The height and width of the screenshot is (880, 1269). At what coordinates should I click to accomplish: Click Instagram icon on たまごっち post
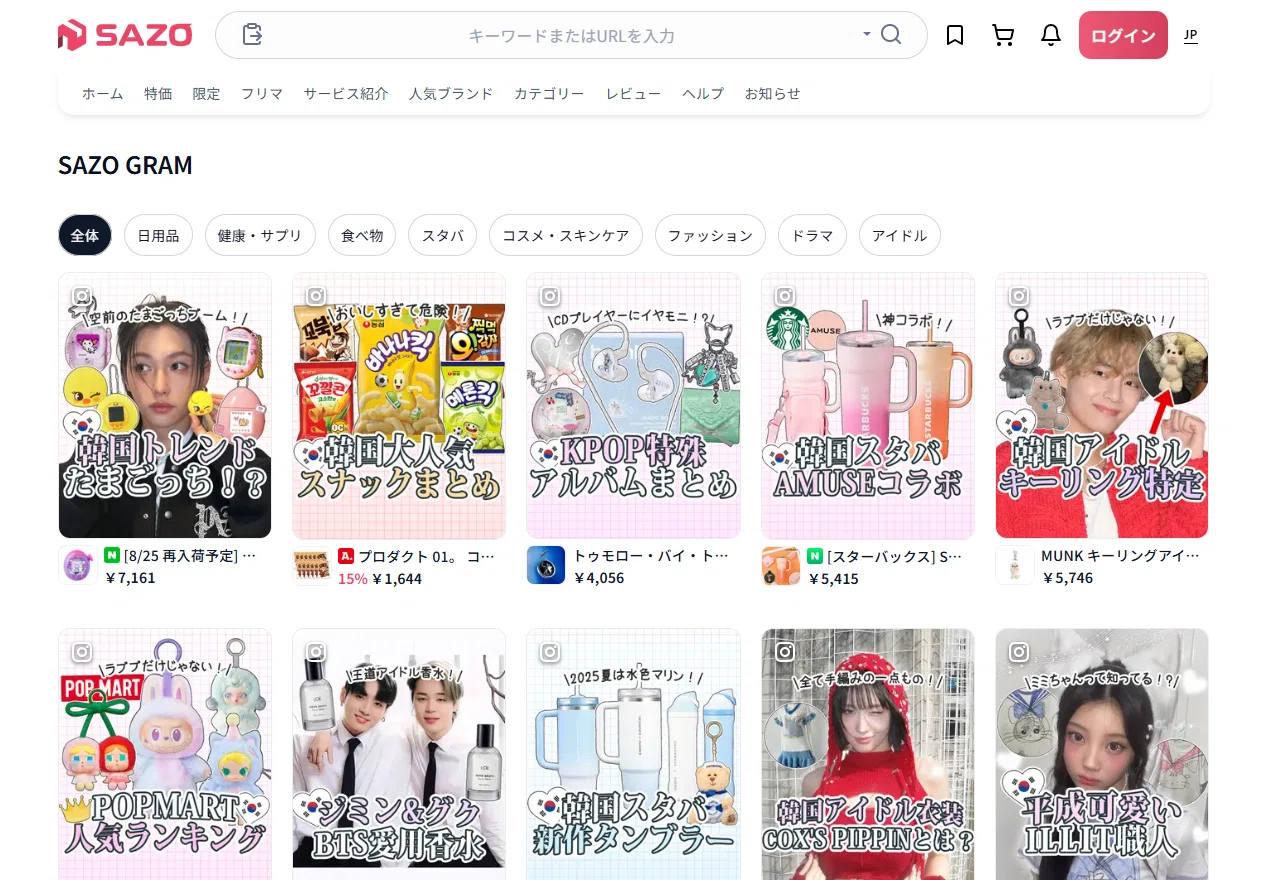(x=82, y=296)
